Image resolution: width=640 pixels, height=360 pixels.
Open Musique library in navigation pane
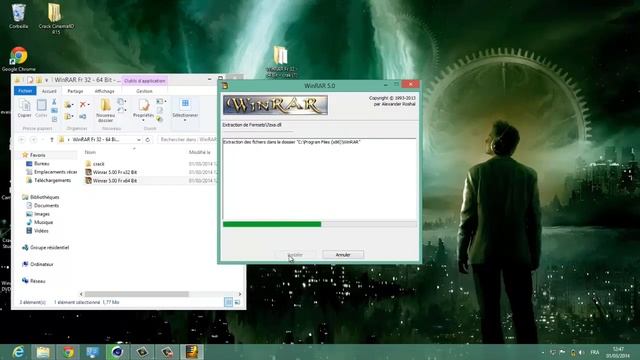pyautogui.click(x=43, y=222)
